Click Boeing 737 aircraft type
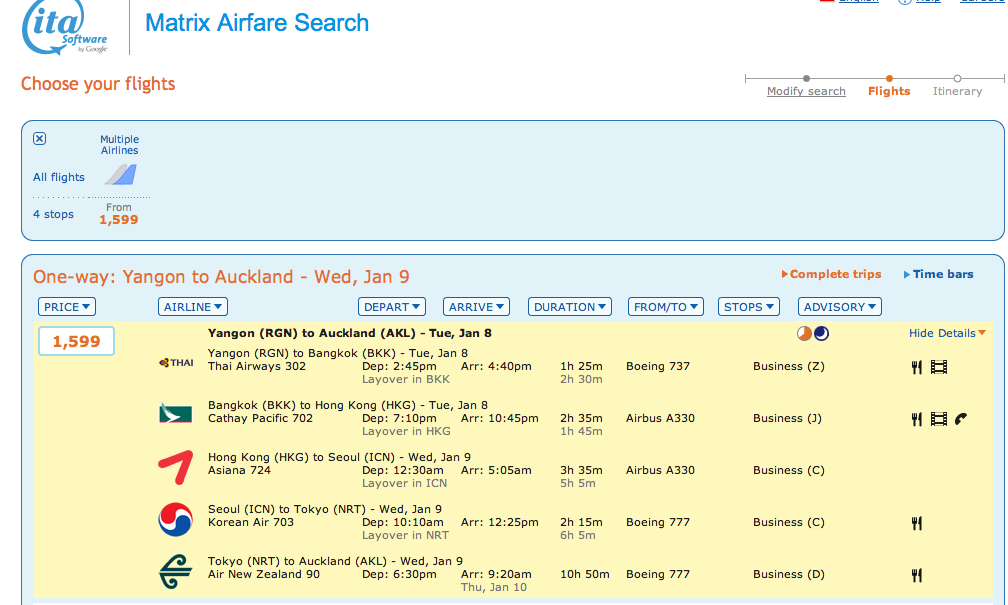Image resolution: width=1008 pixels, height=605 pixels. [x=658, y=366]
